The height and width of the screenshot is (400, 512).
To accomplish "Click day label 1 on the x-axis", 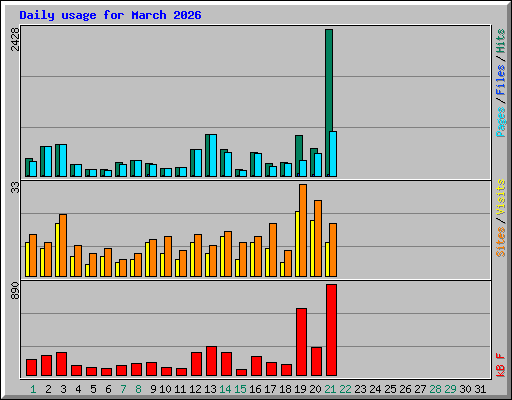I will 33,389.
